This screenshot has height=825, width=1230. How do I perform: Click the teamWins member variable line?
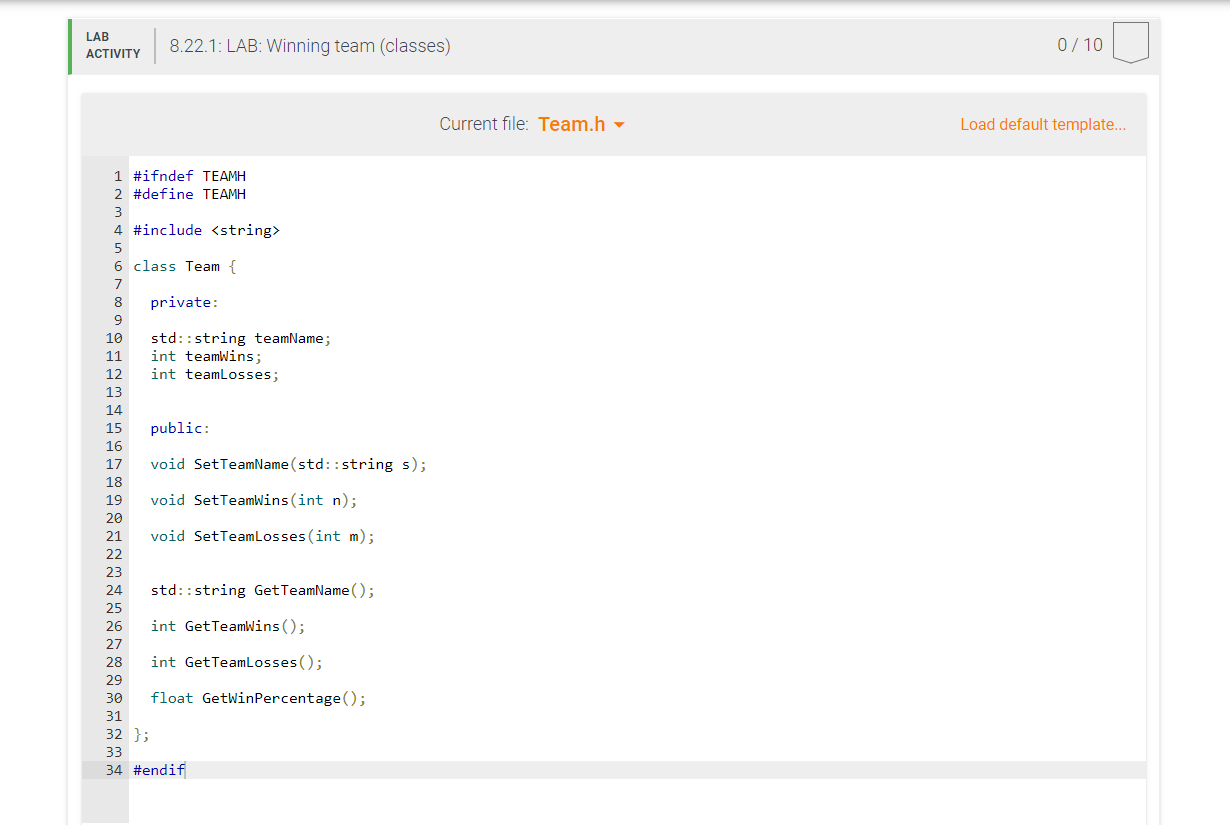click(206, 356)
